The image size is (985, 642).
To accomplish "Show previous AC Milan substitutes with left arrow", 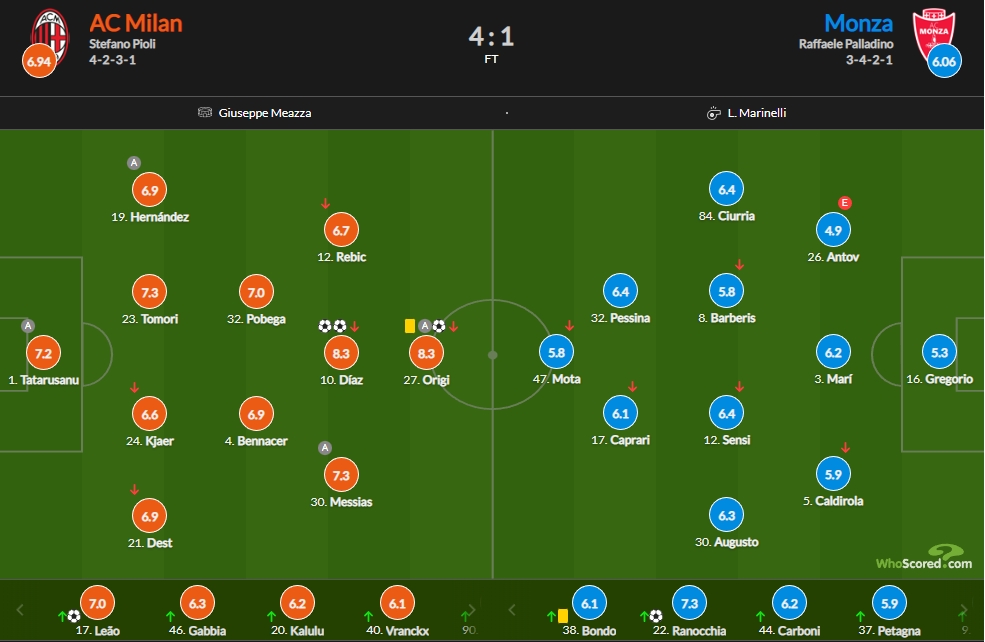I will [19, 610].
